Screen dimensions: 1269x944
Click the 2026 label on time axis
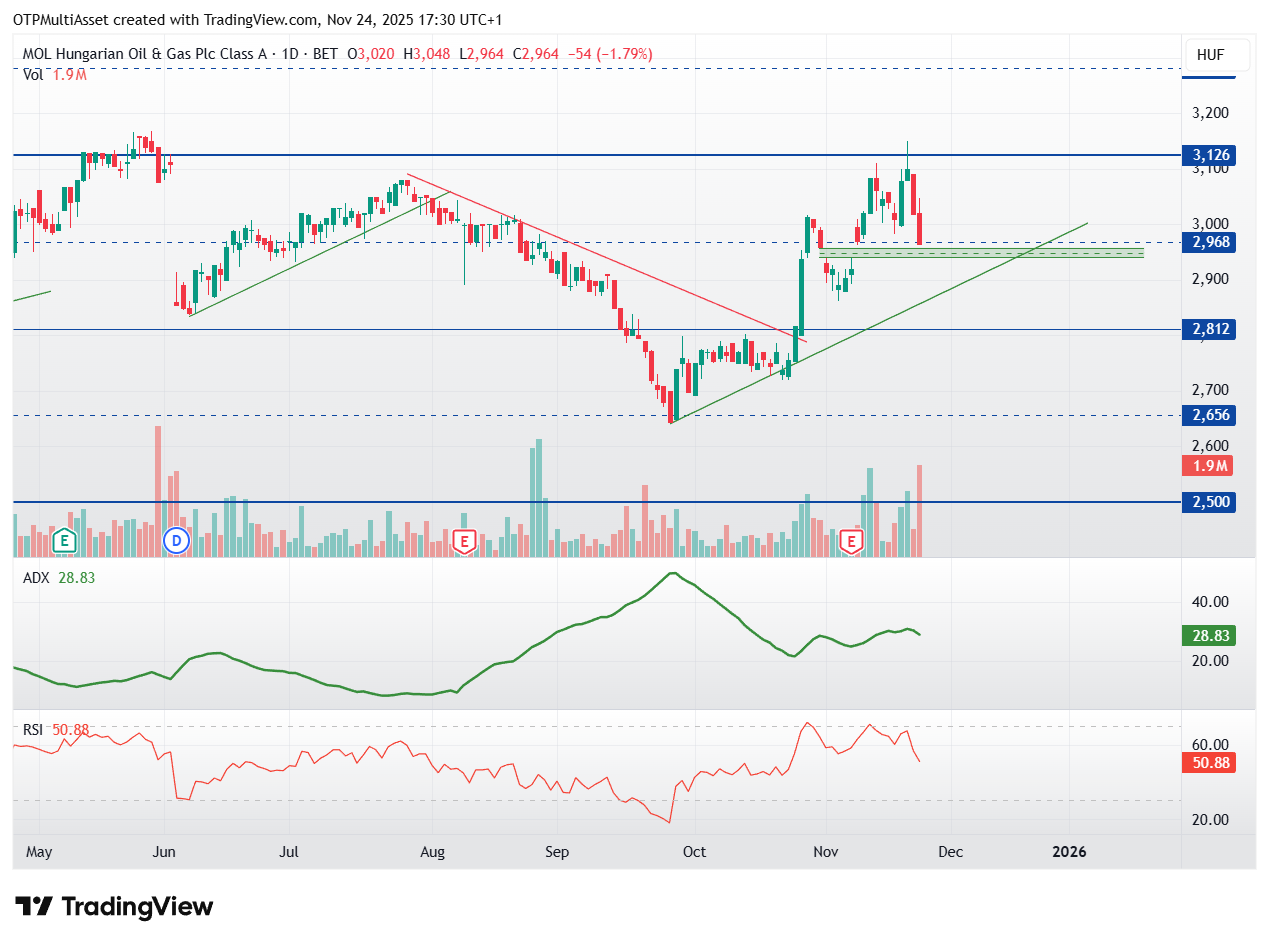pos(1069,852)
